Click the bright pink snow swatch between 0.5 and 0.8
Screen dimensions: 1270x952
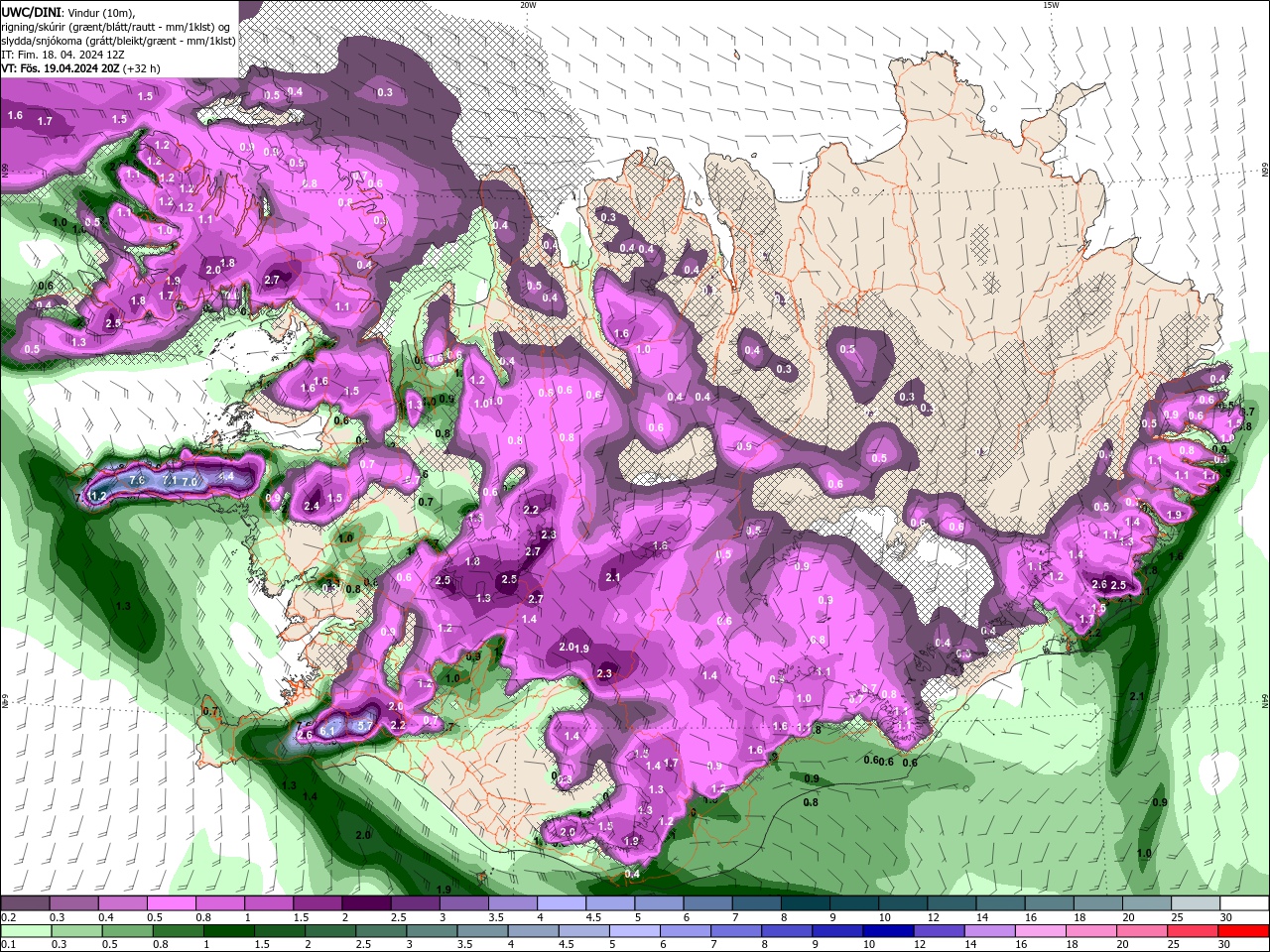(x=171, y=903)
